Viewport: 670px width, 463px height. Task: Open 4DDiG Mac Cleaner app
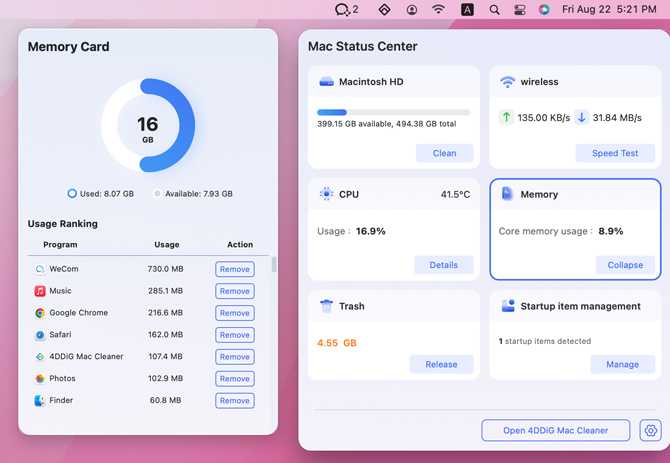point(555,430)
